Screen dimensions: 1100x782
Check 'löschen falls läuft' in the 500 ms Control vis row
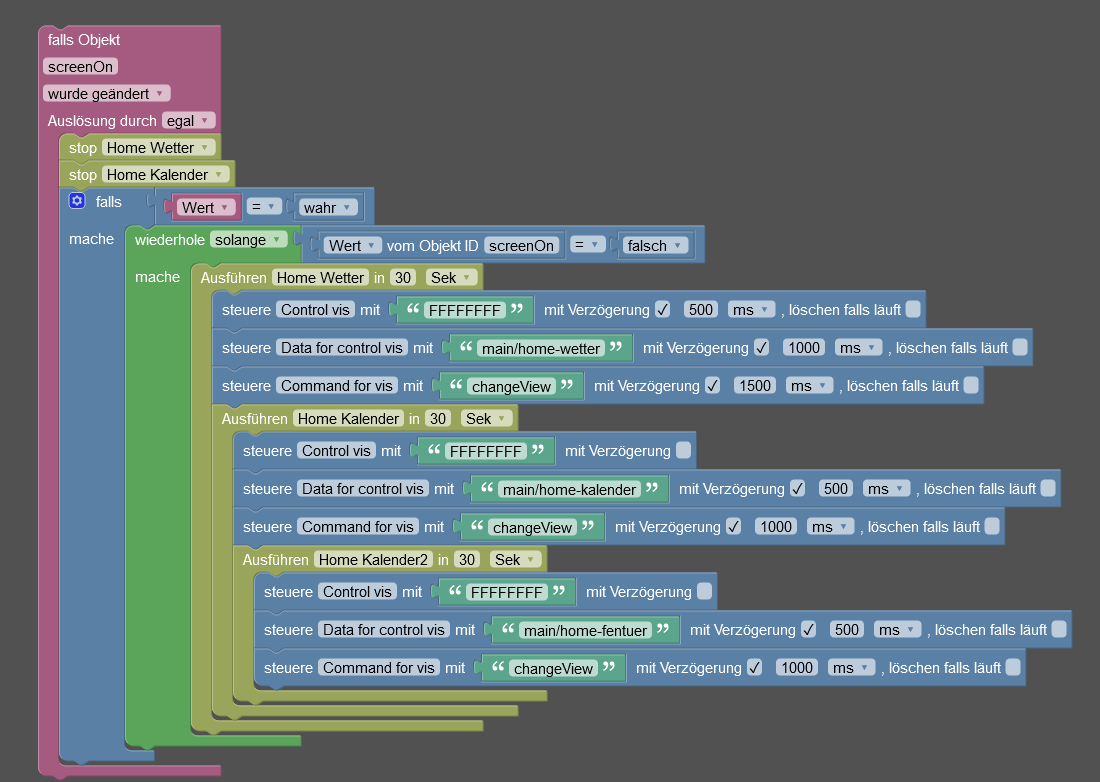tap(913, 309)
